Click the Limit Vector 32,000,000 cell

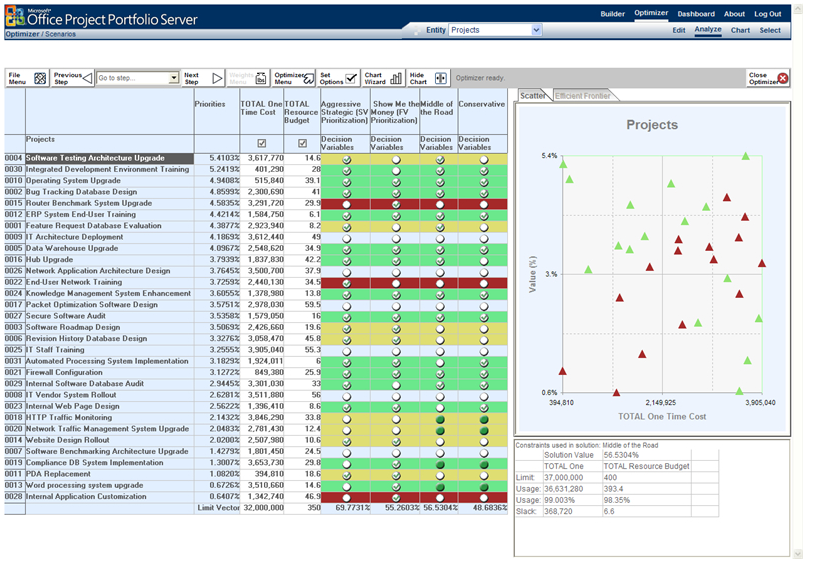264,508
